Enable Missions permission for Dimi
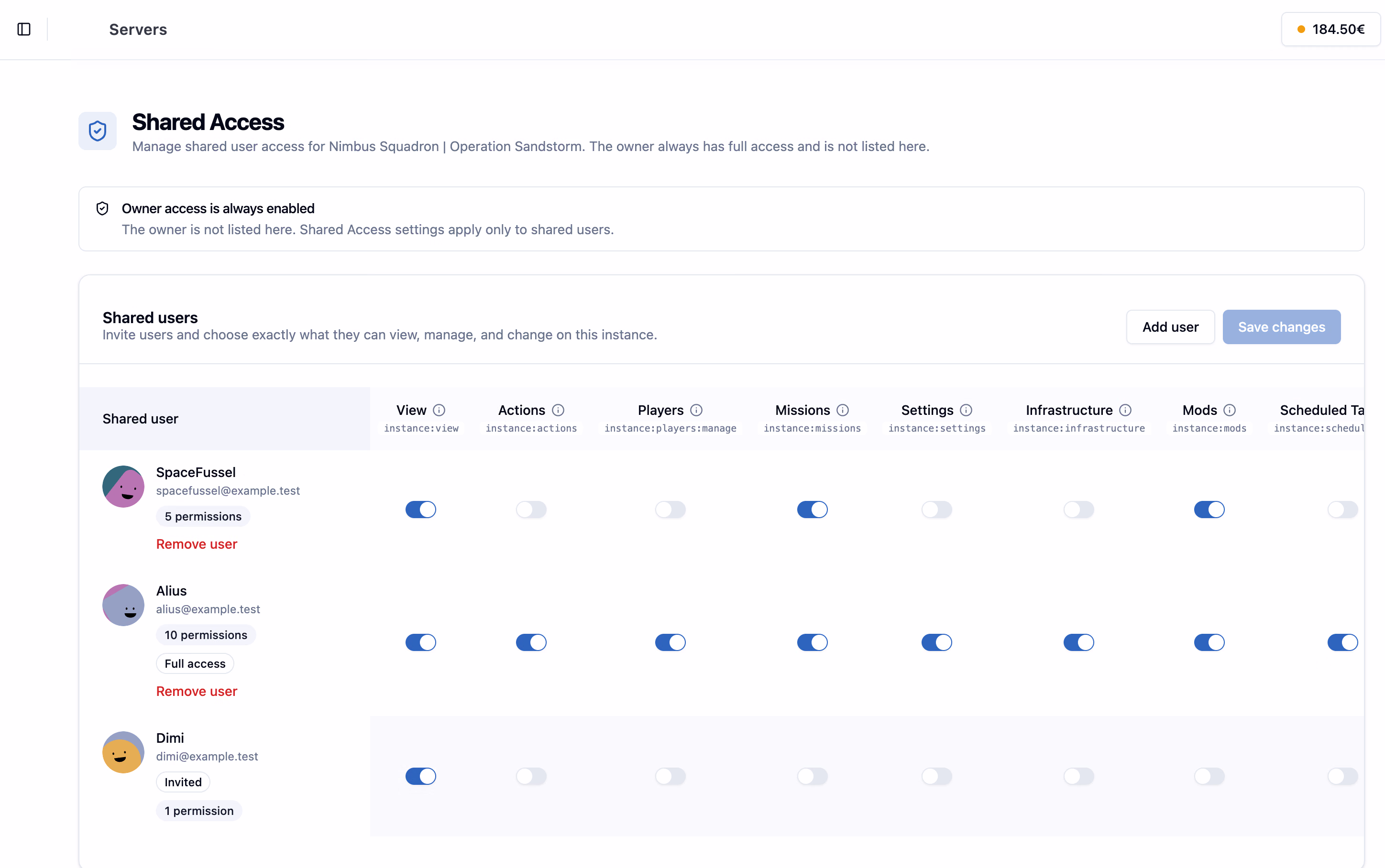Screen dimensions: 1385x868 click(813, 776)
